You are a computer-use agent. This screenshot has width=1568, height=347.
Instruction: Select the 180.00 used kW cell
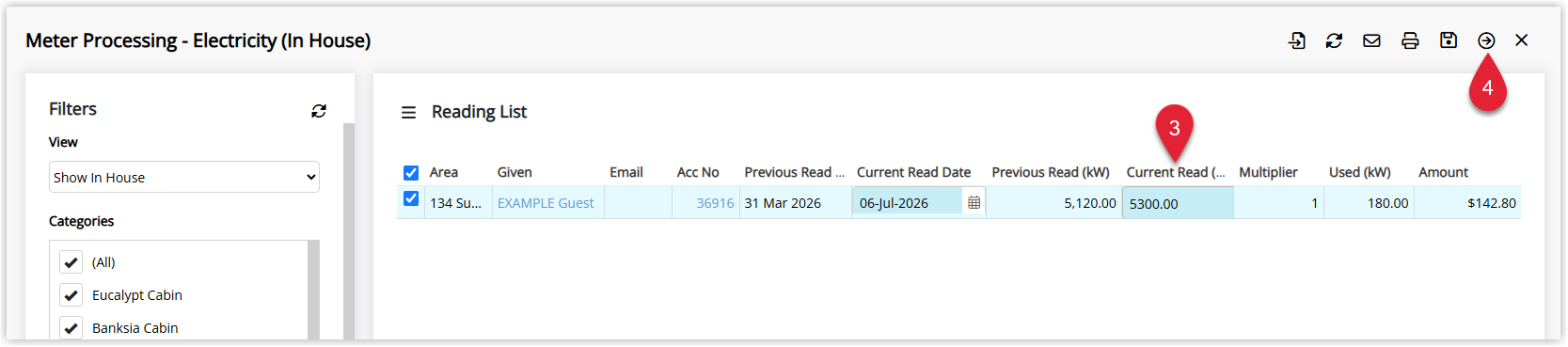point(1369,203)
